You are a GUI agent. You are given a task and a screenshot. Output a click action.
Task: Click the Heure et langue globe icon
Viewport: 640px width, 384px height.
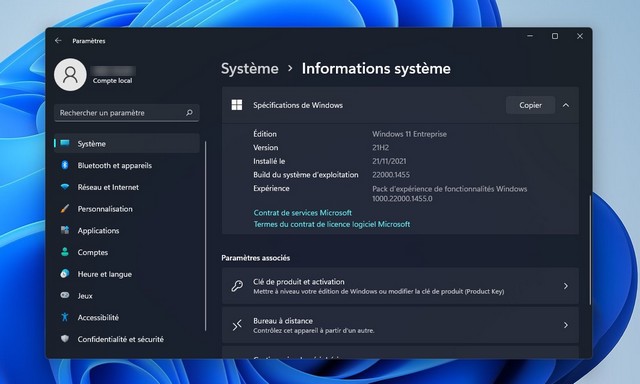[x=65, y=273]
